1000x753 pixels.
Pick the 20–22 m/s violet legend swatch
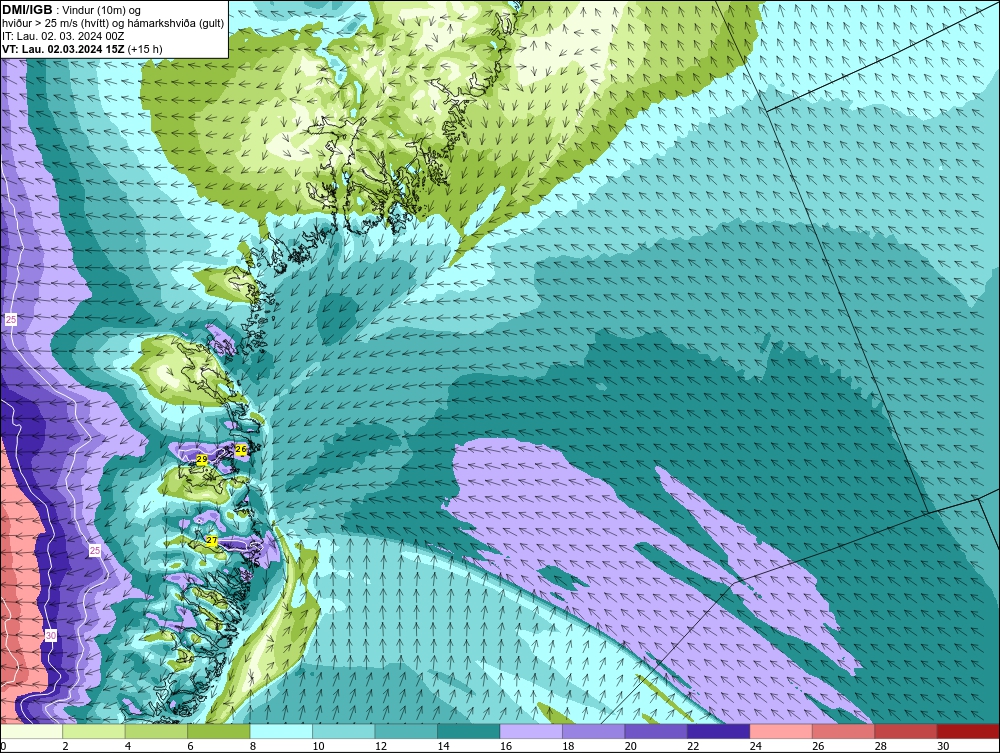[656, 731]
